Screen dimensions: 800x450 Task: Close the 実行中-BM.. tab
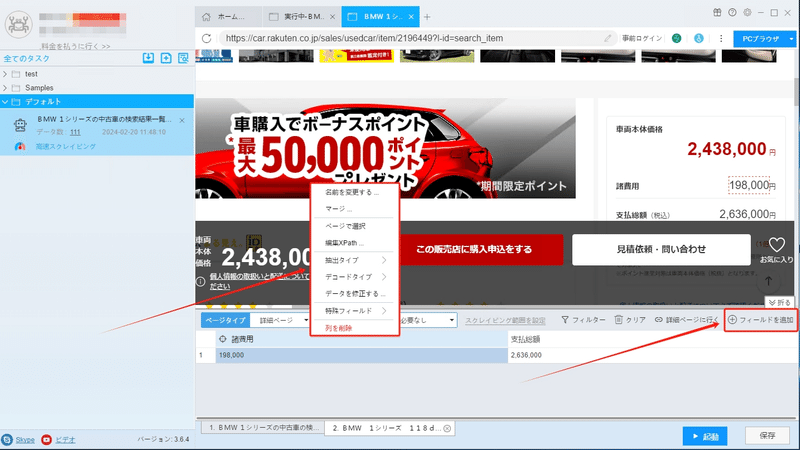pyautogui.click(x=332, y=17)
